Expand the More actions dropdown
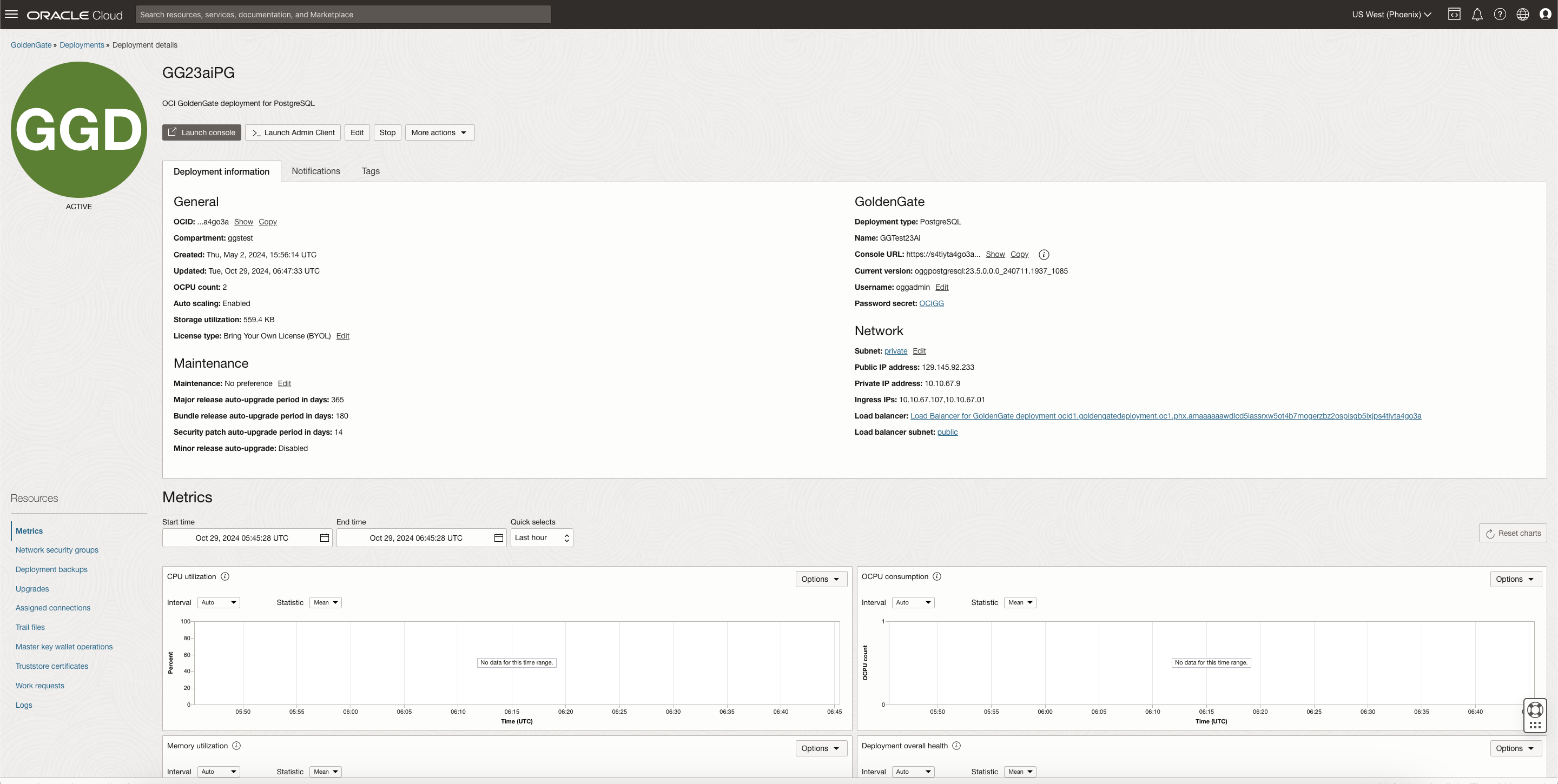This screenshot has width=1558, height=784. 439,132
